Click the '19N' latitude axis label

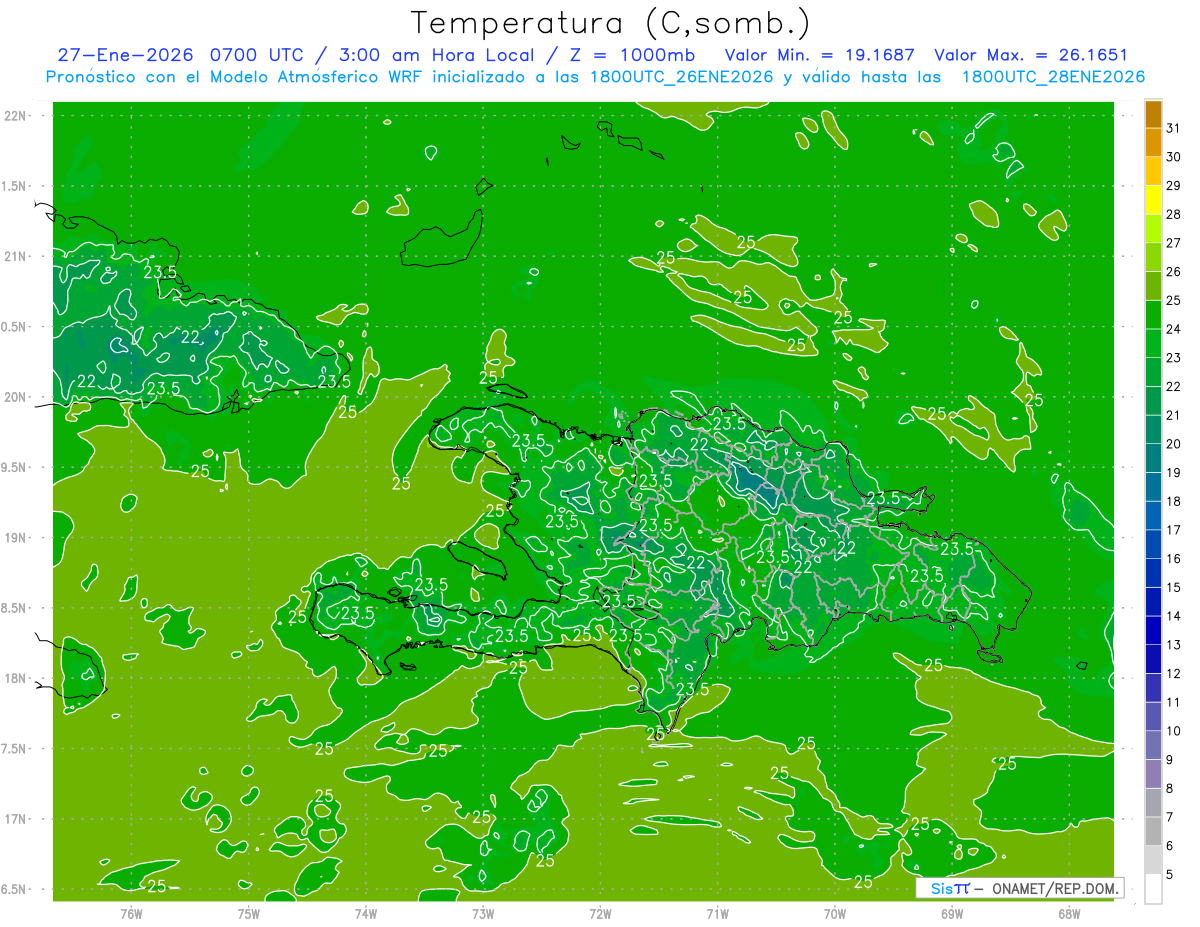tap(15, 537)
